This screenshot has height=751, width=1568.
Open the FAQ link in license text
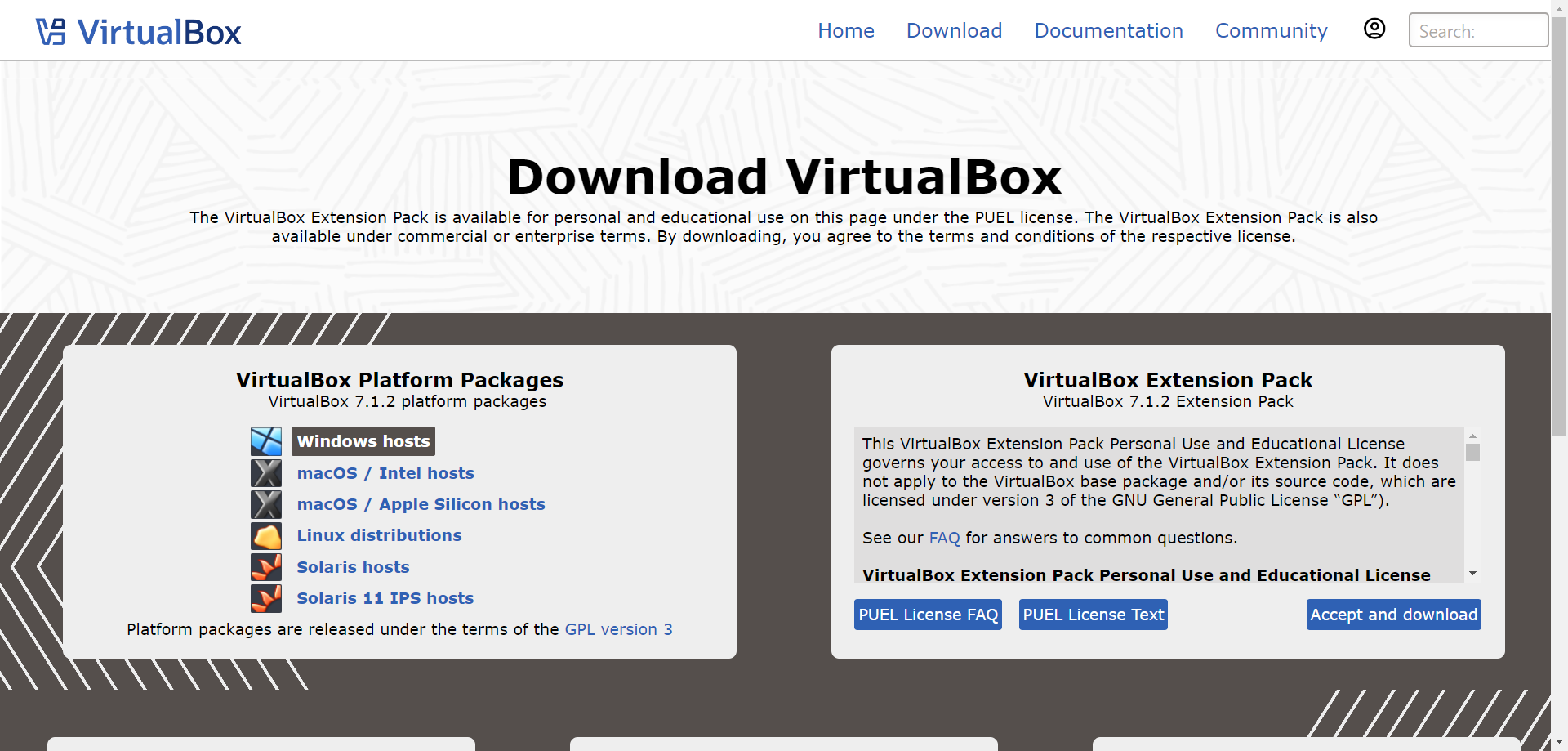(944, 538)
